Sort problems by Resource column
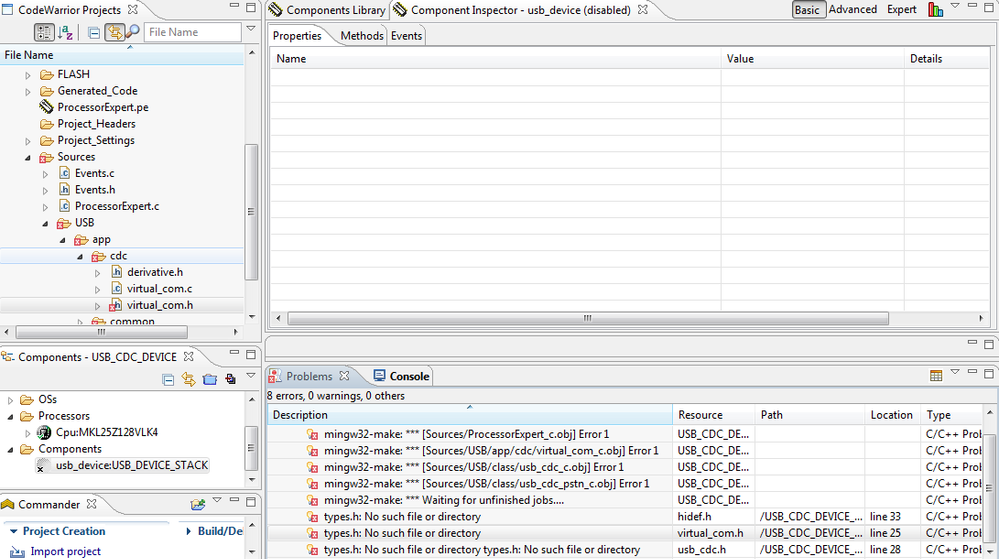999x559 pixels. pyautogui.click(x=714, y=415)
